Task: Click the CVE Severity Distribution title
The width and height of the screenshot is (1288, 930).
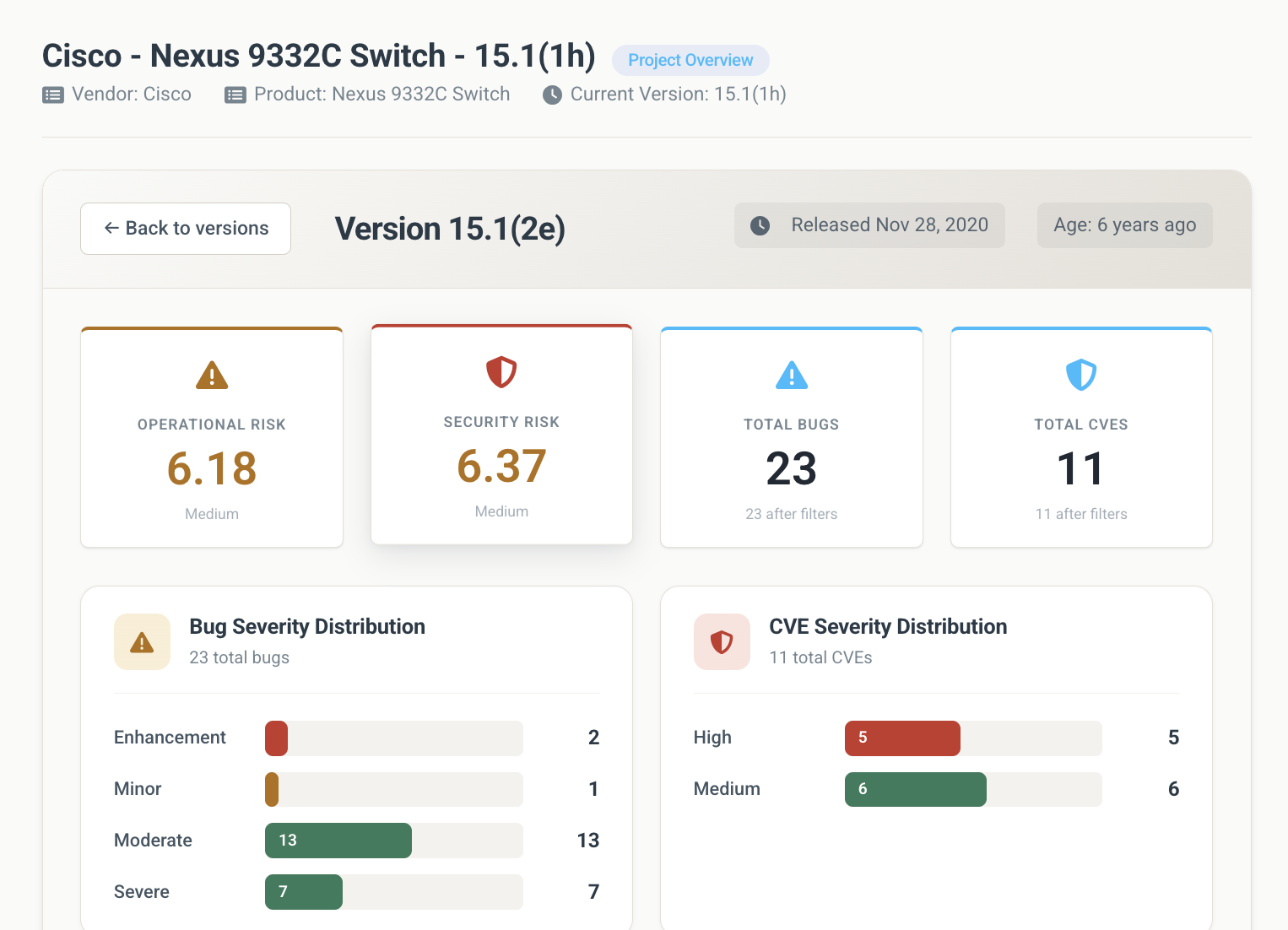Action: [888, 627]
